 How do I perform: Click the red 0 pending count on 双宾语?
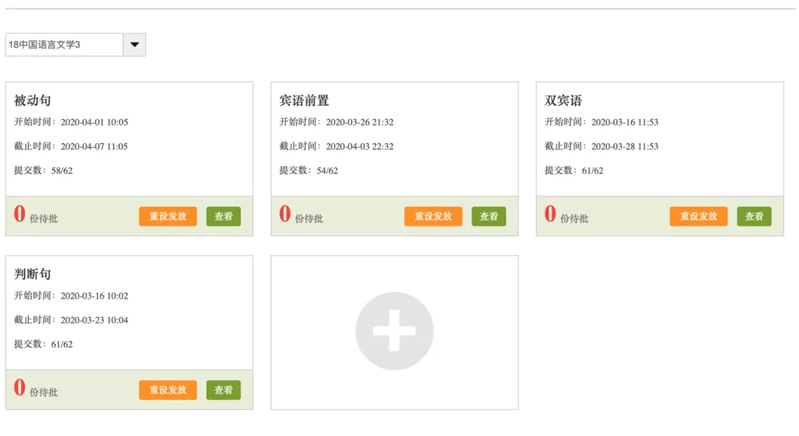pyautogui.click(x=550, y=215)
